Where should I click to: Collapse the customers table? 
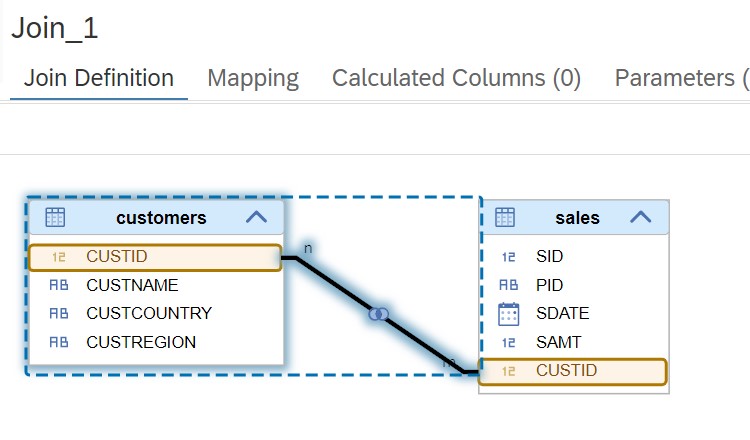click(256, 217)
